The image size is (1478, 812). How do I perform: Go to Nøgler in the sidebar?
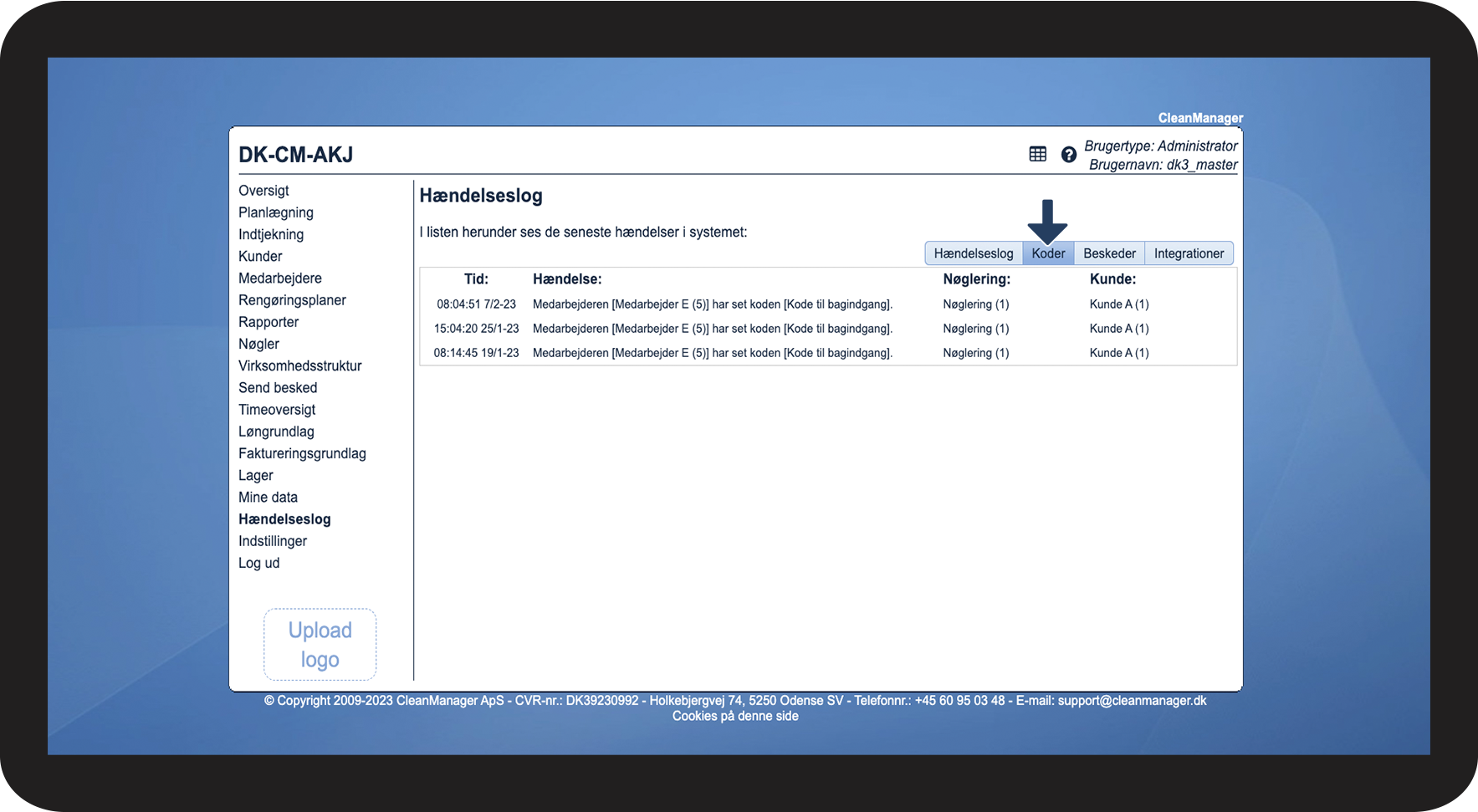coord(258,344)
